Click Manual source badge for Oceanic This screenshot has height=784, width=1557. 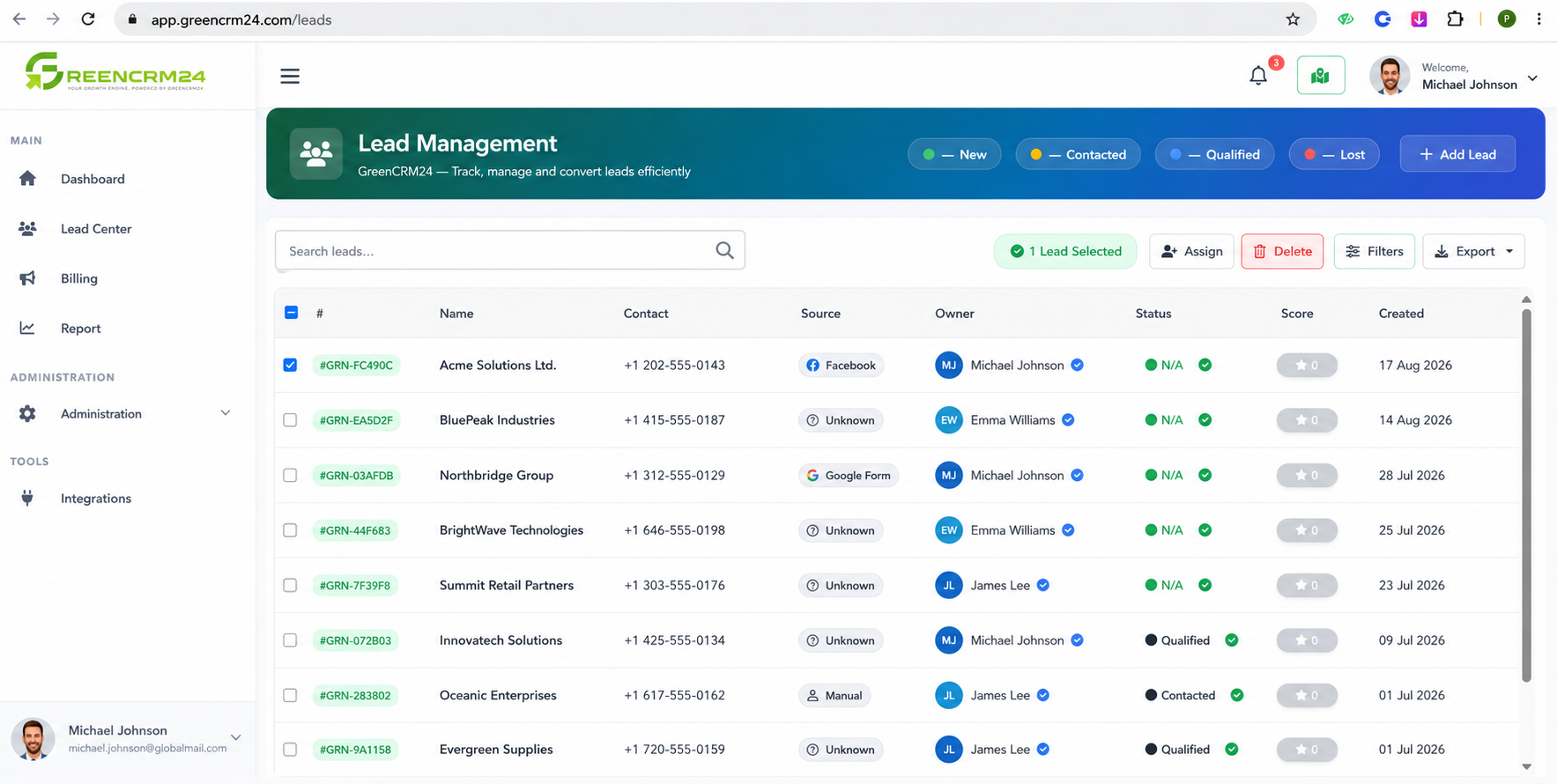[x=834, y=695]
